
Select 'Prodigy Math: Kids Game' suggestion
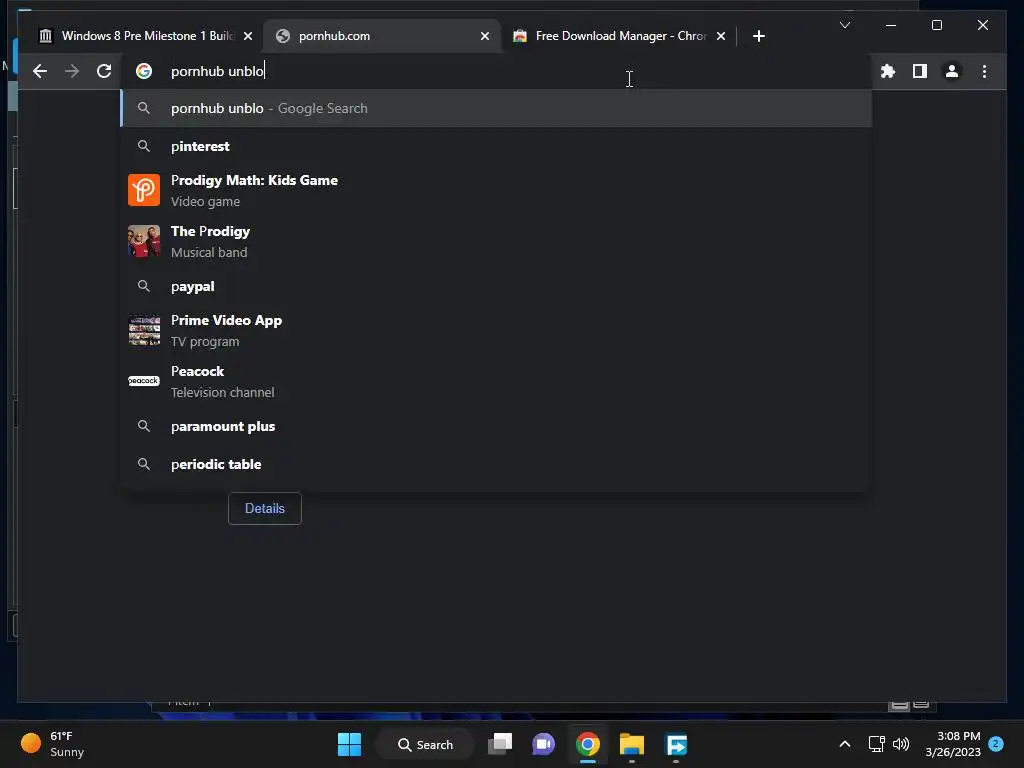[496, 190]
